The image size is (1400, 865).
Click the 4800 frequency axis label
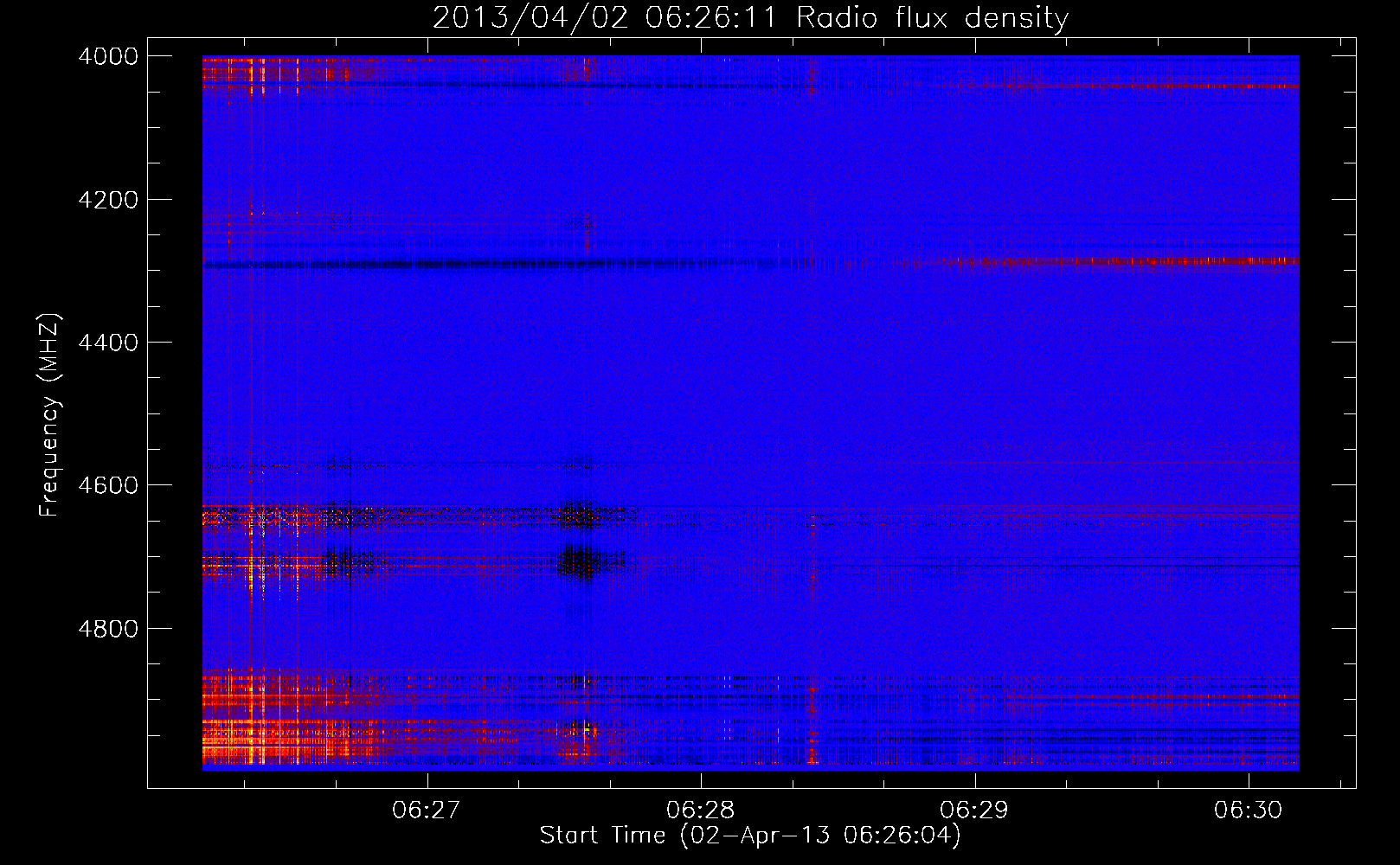point(108,628)
